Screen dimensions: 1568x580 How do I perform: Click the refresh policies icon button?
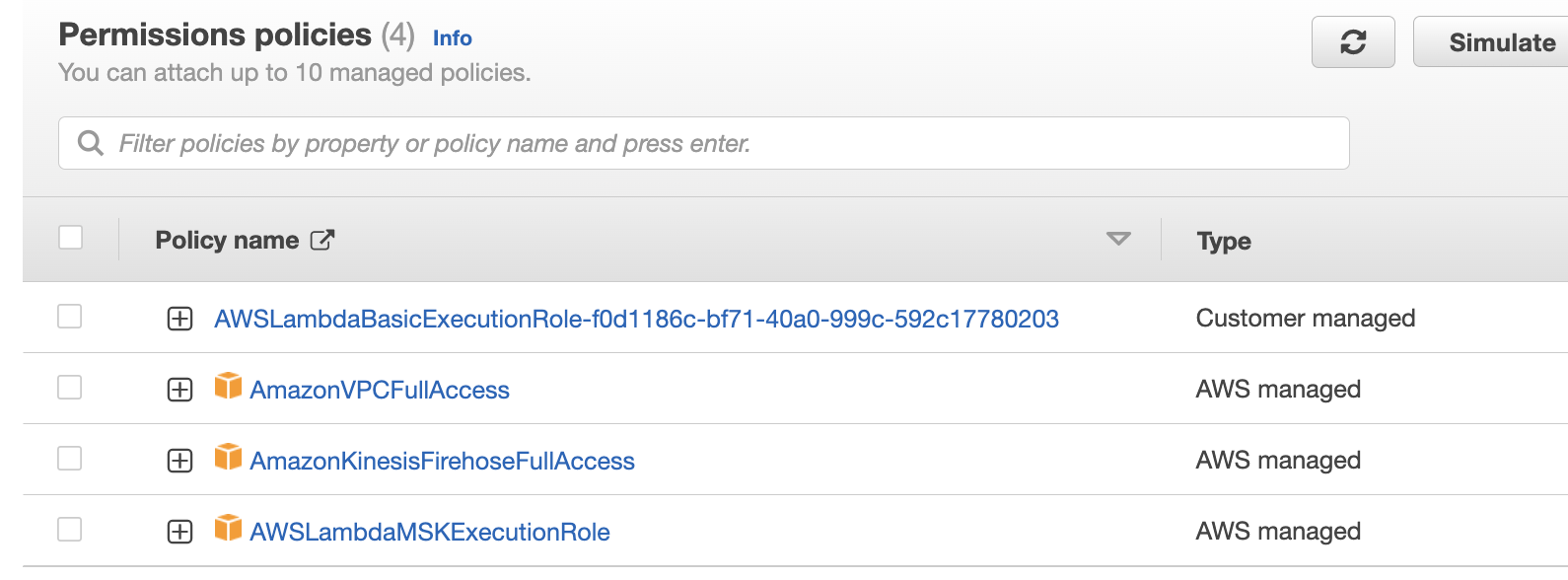click(1352, 42)
